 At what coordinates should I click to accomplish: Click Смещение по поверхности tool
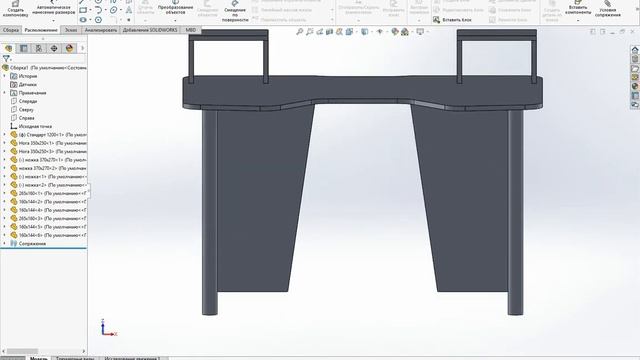pyautogui.click(x=235, y=11)
